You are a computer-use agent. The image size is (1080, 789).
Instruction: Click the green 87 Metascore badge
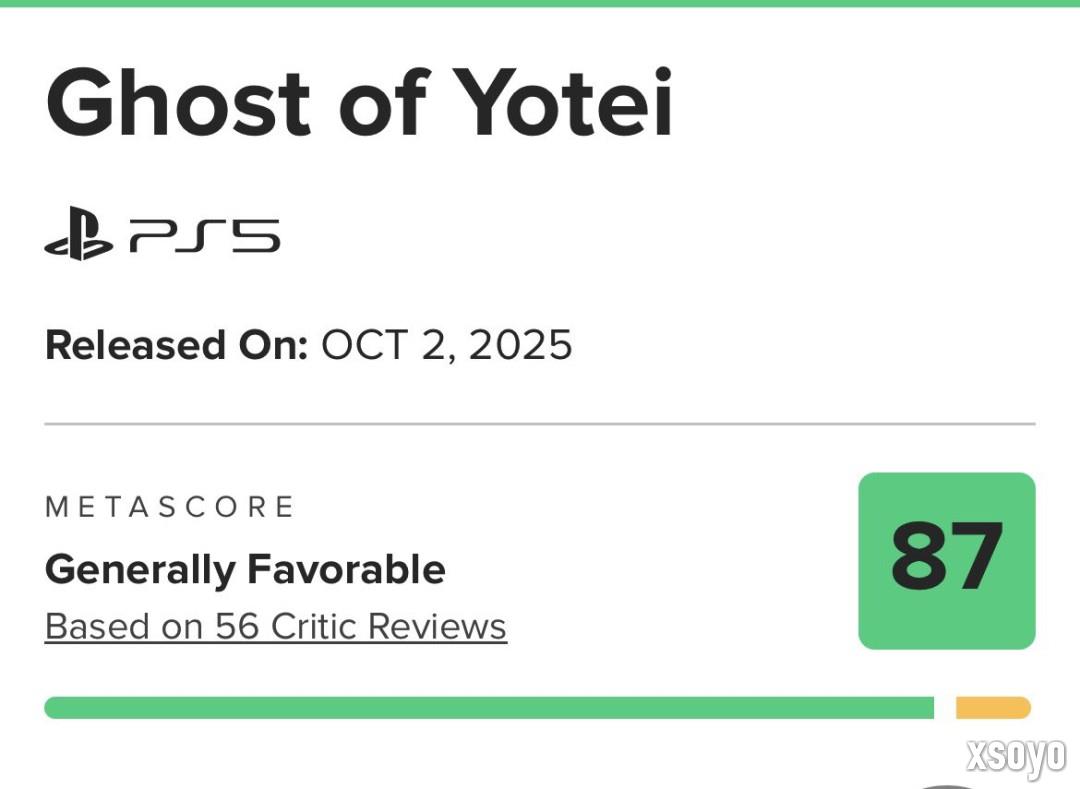click(946, 560)
